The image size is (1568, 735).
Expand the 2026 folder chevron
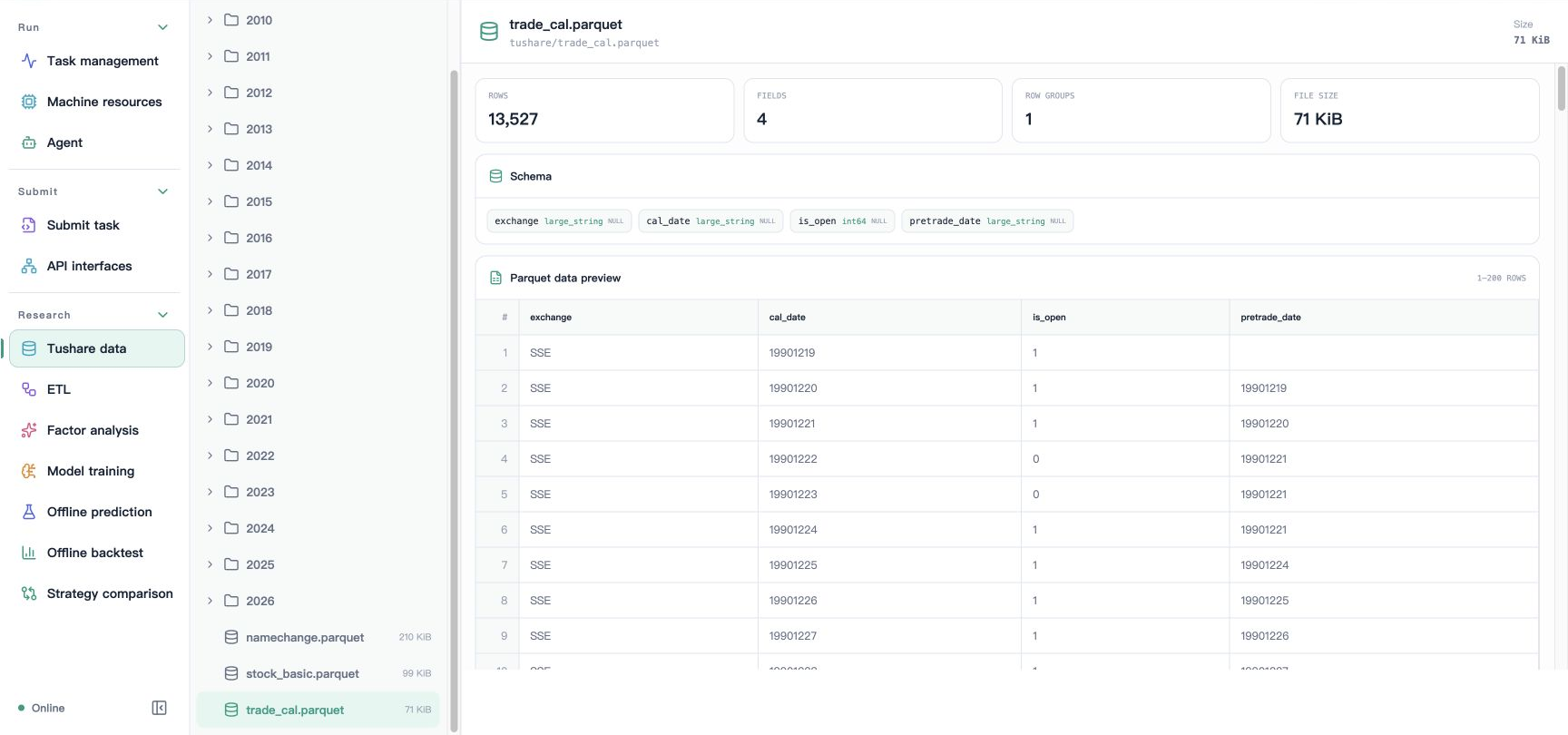tap(210, 601)
